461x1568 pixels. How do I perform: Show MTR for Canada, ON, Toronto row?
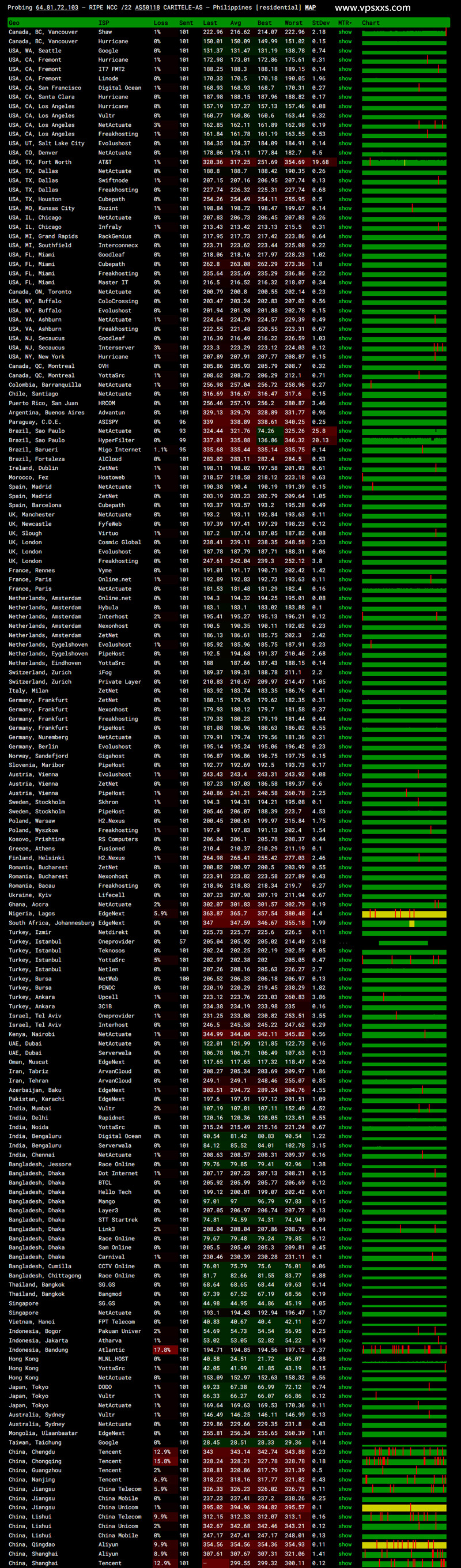(x=345, y=292)
